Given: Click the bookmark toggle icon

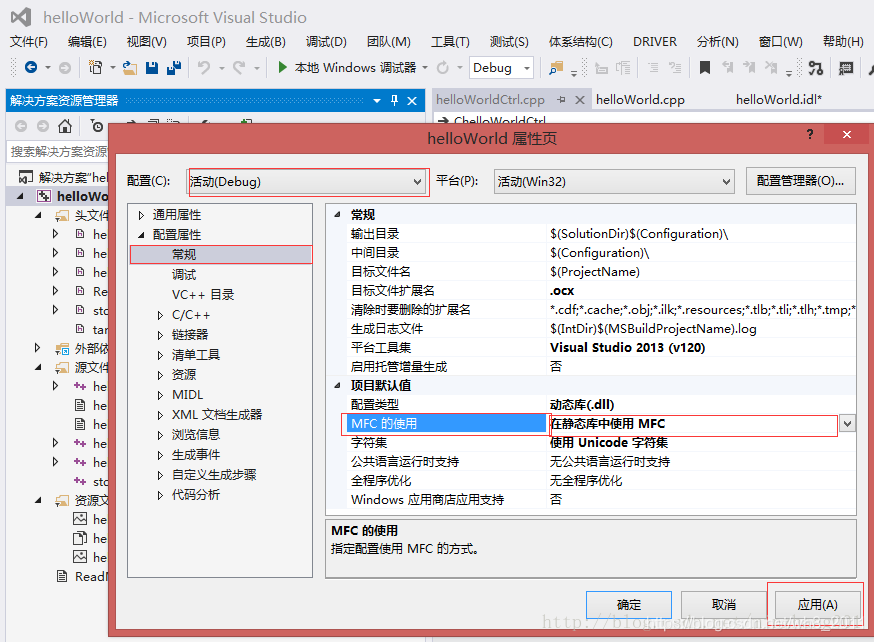Looking at the screenshot, I should pos(705,67).
